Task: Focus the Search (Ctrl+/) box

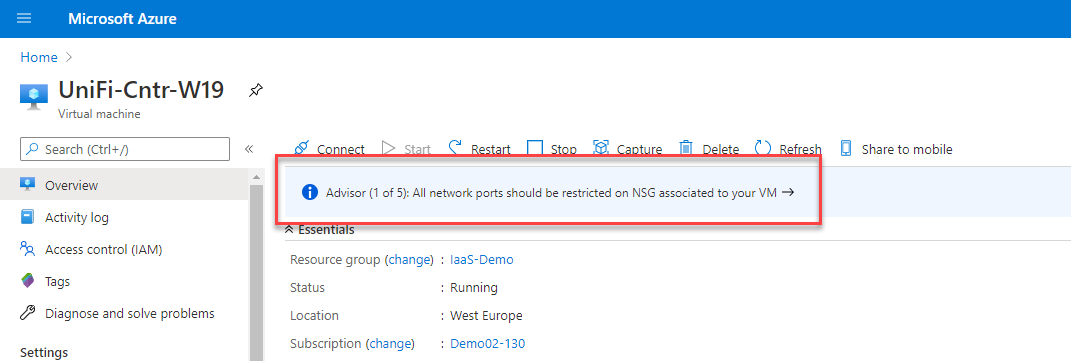Action: click(x=125, y=149)
